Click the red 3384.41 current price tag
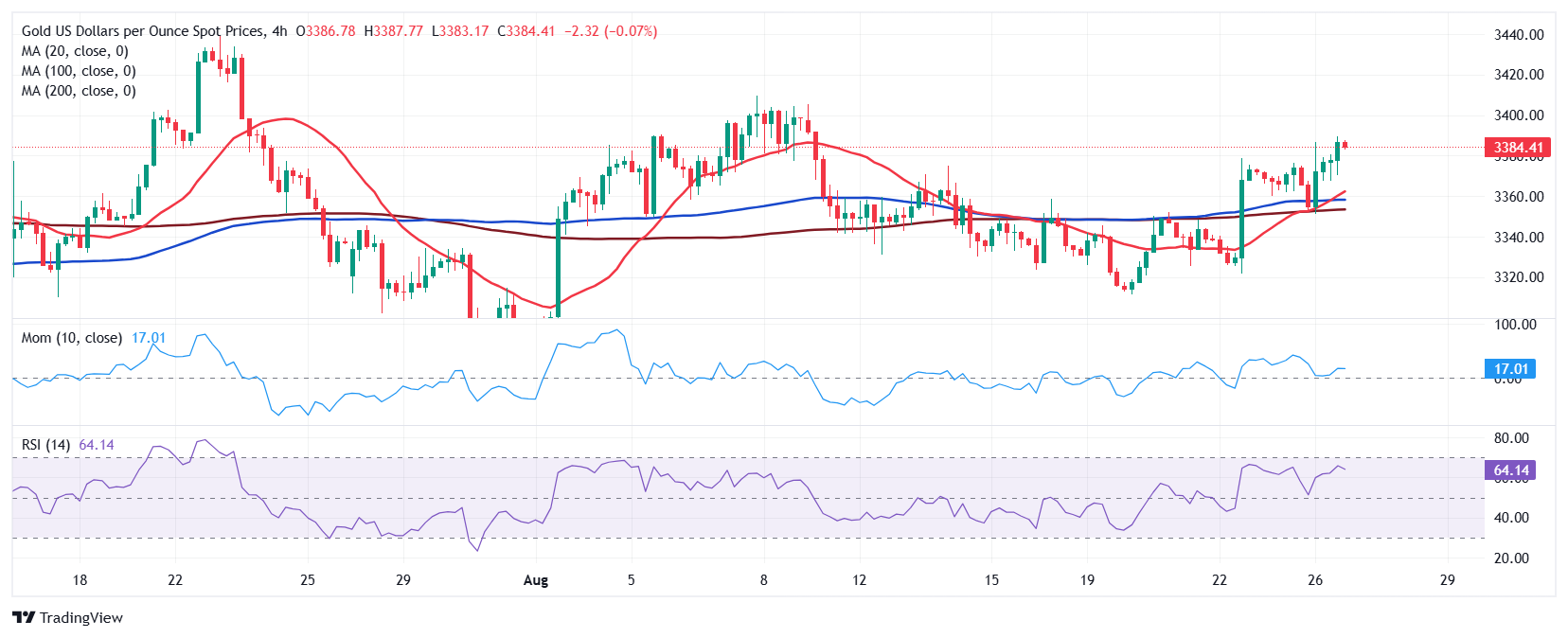 [x=1518, y=147]
